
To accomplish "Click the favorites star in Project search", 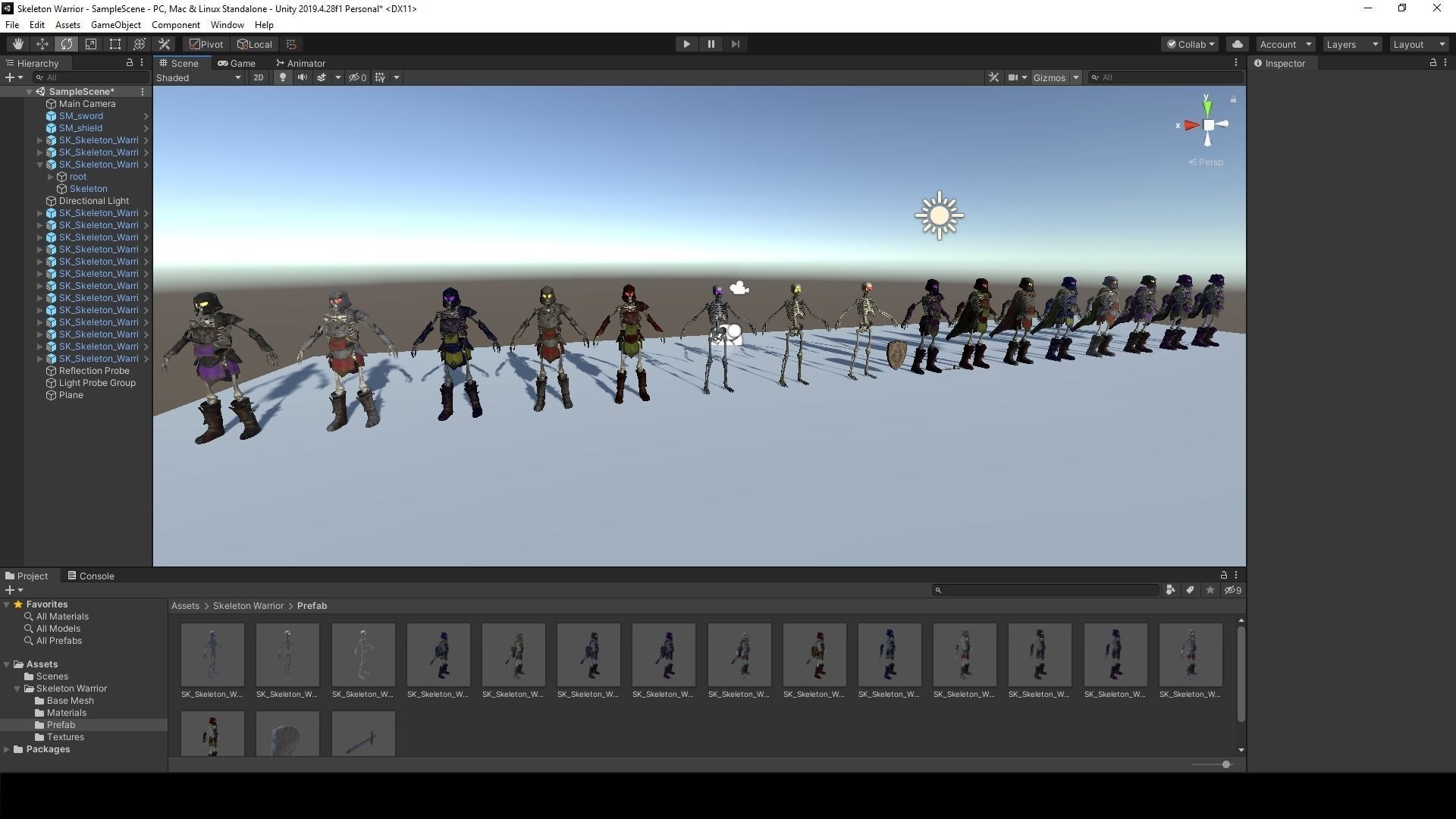I will 1210,590.
